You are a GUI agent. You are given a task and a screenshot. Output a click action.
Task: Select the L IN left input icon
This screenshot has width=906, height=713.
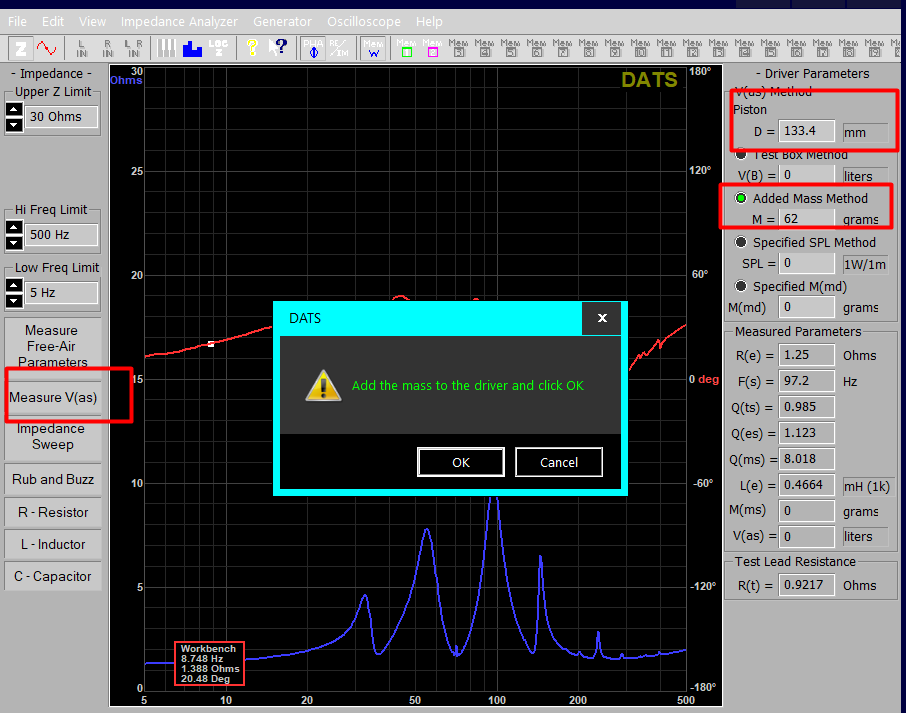(81, 48)
